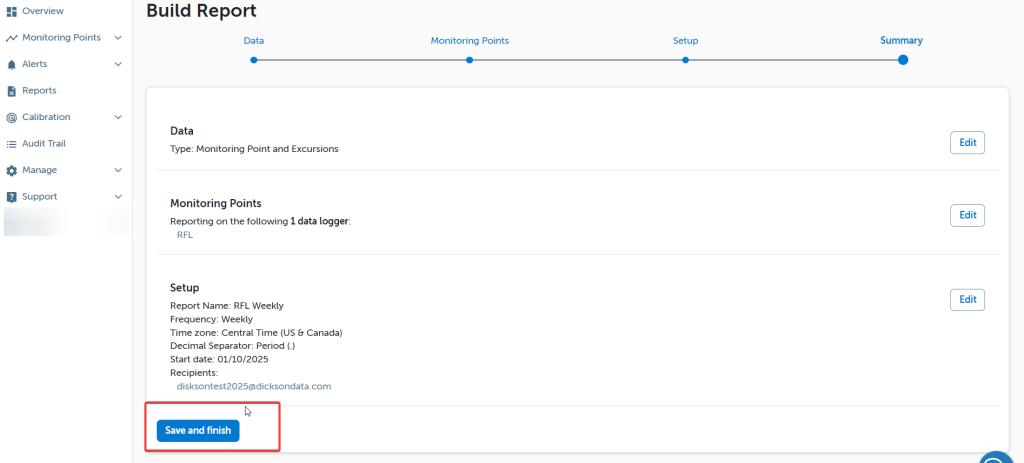Image resolution: width=1024 pixels, height=463 pixels.
Task: Click the Alerts bell icon
Action: pyautogui.click(x=12, y=64)
